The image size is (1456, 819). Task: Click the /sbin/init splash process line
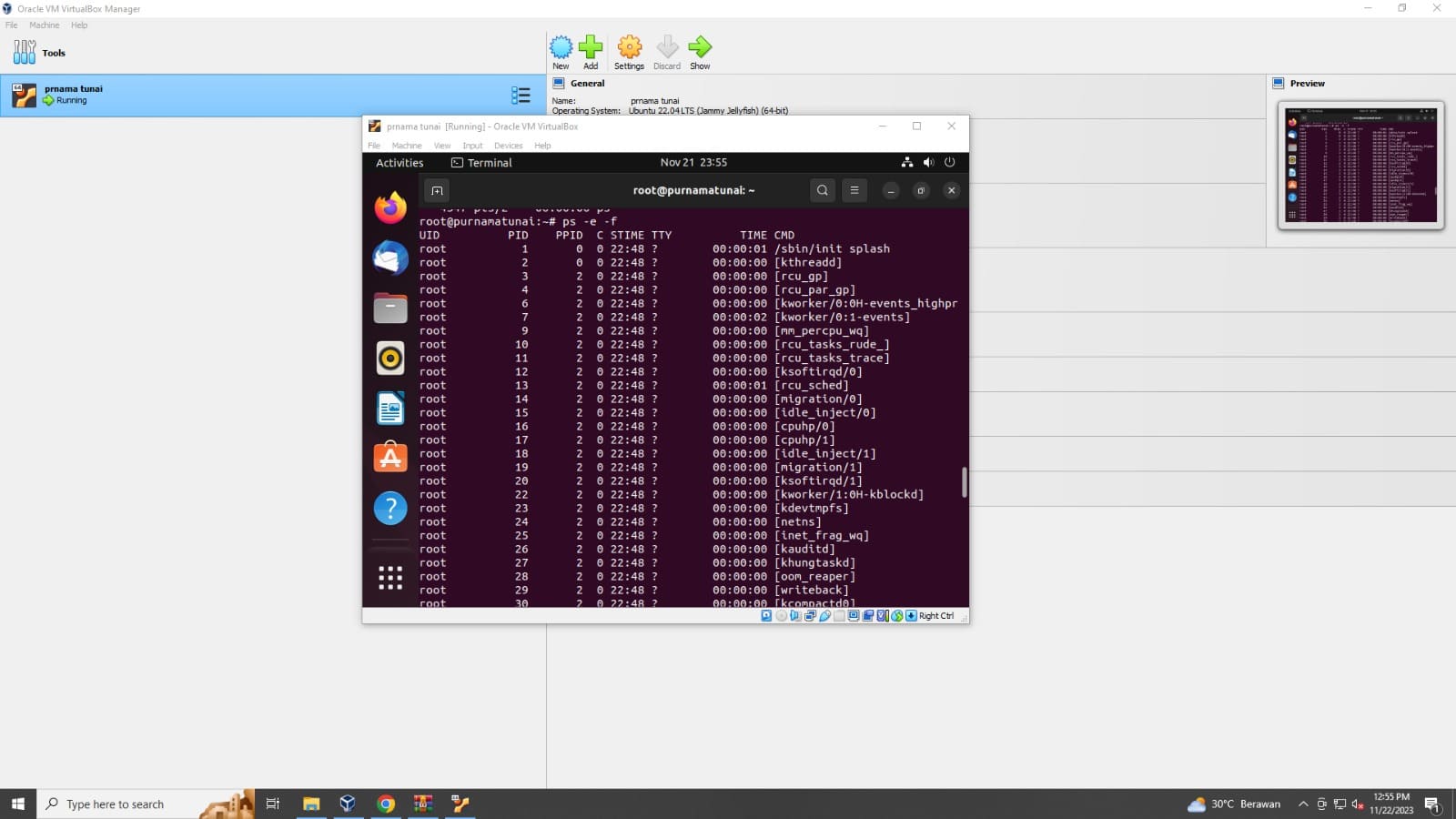click(689, 248)
